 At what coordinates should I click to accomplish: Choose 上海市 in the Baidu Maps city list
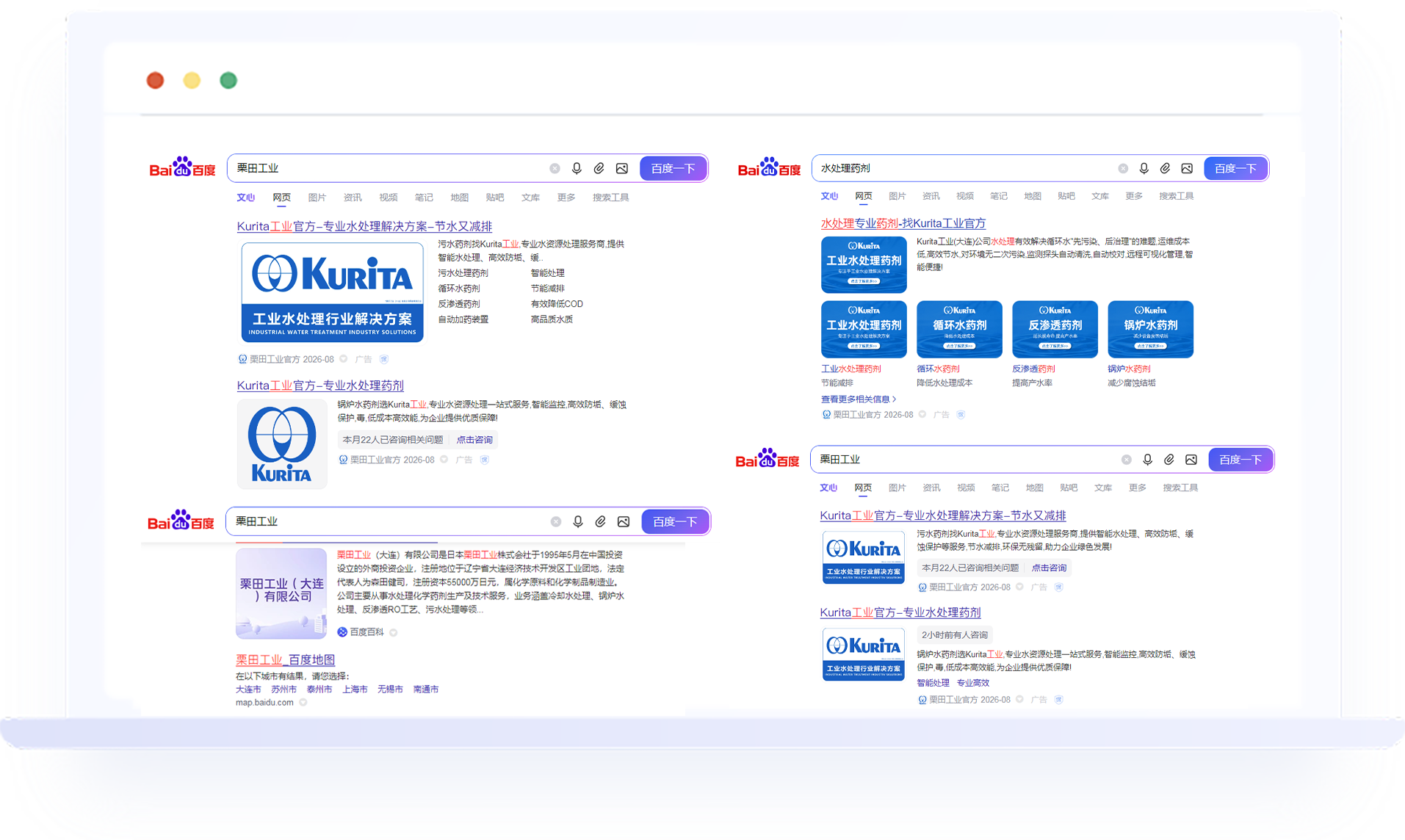[355, 689]
